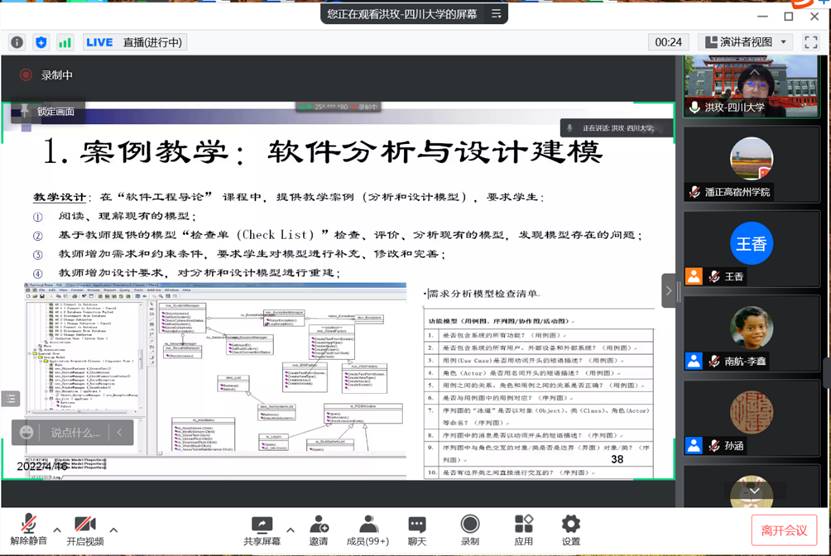Expand audio options arrow beside 解除静音

click(57, 529)
